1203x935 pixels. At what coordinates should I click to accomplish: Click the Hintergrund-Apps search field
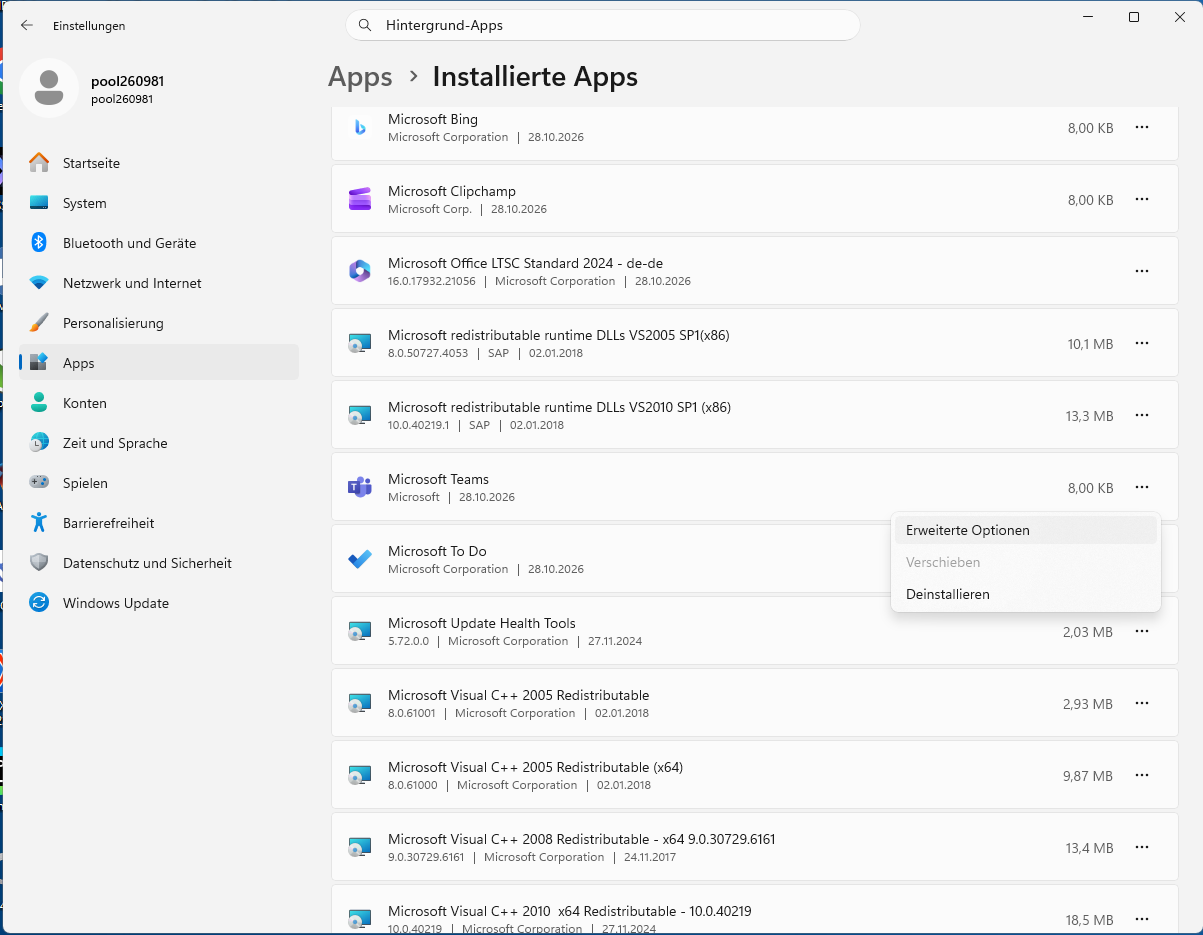point(603,25)
